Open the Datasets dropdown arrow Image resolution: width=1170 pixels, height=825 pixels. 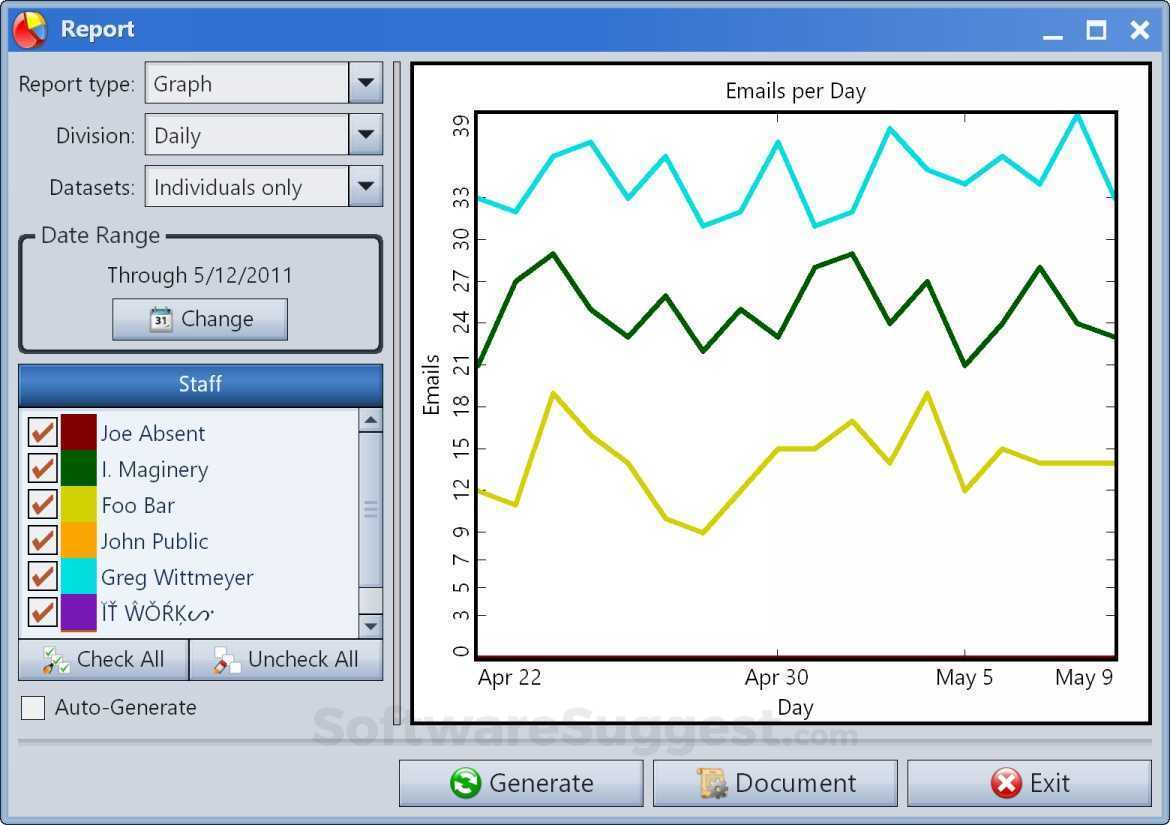[366, 186]
